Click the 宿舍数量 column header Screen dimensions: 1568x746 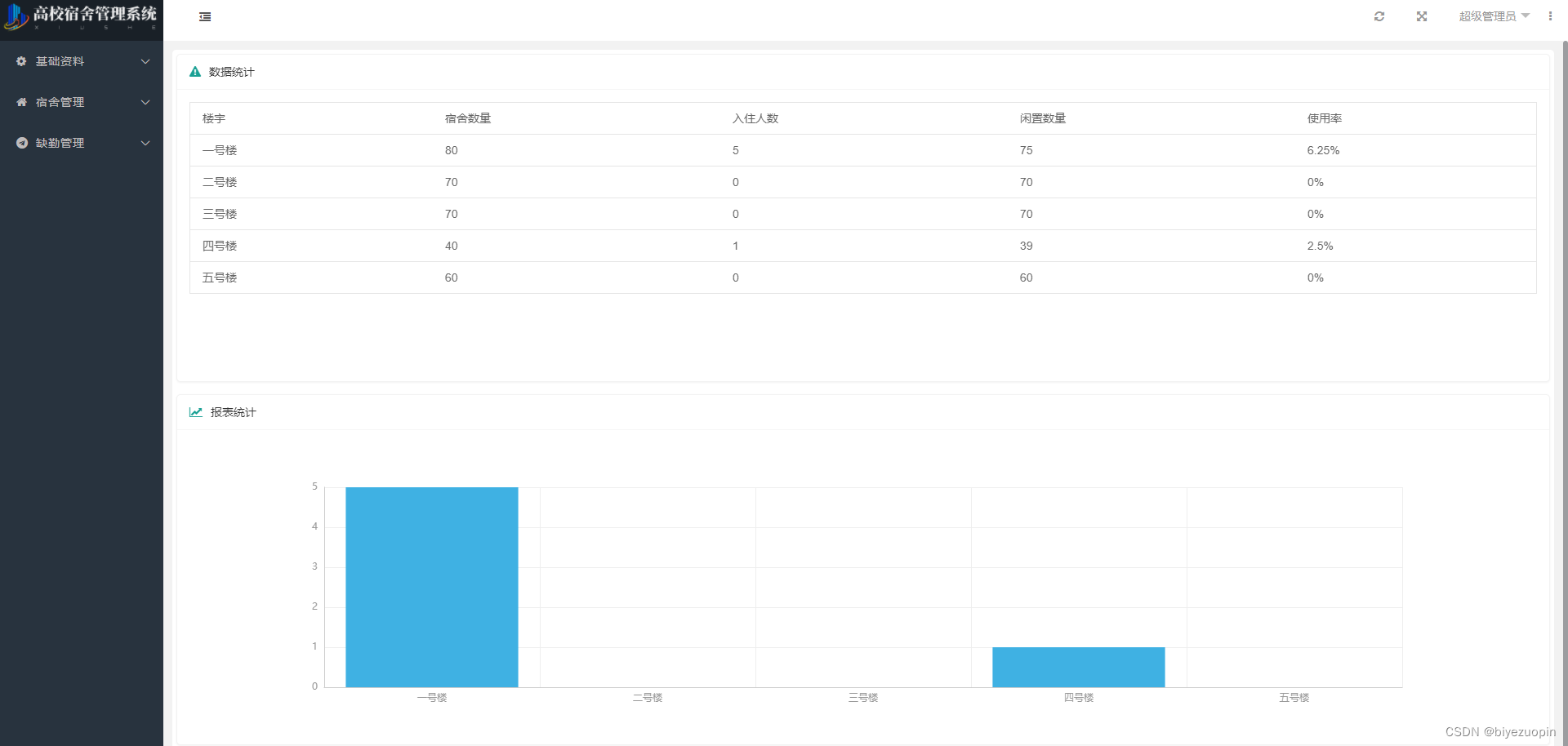tap(468, 118)
